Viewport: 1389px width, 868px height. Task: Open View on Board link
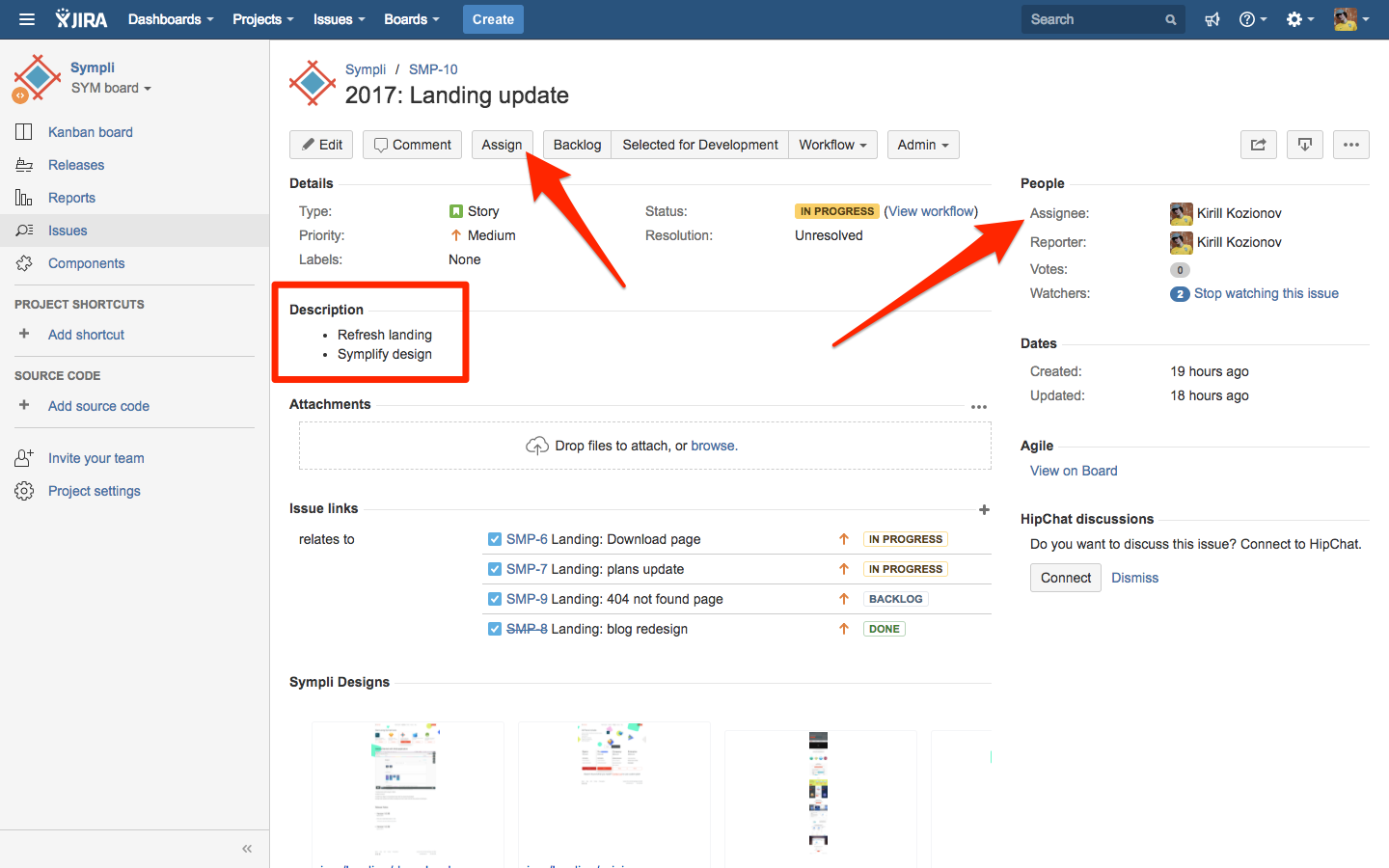1074,471
